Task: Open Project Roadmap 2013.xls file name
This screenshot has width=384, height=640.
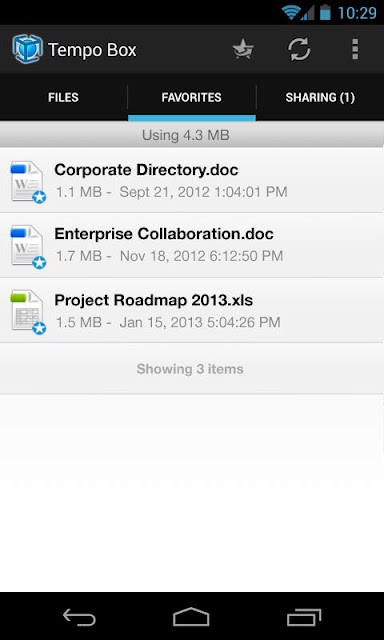Action: (153, 300)
